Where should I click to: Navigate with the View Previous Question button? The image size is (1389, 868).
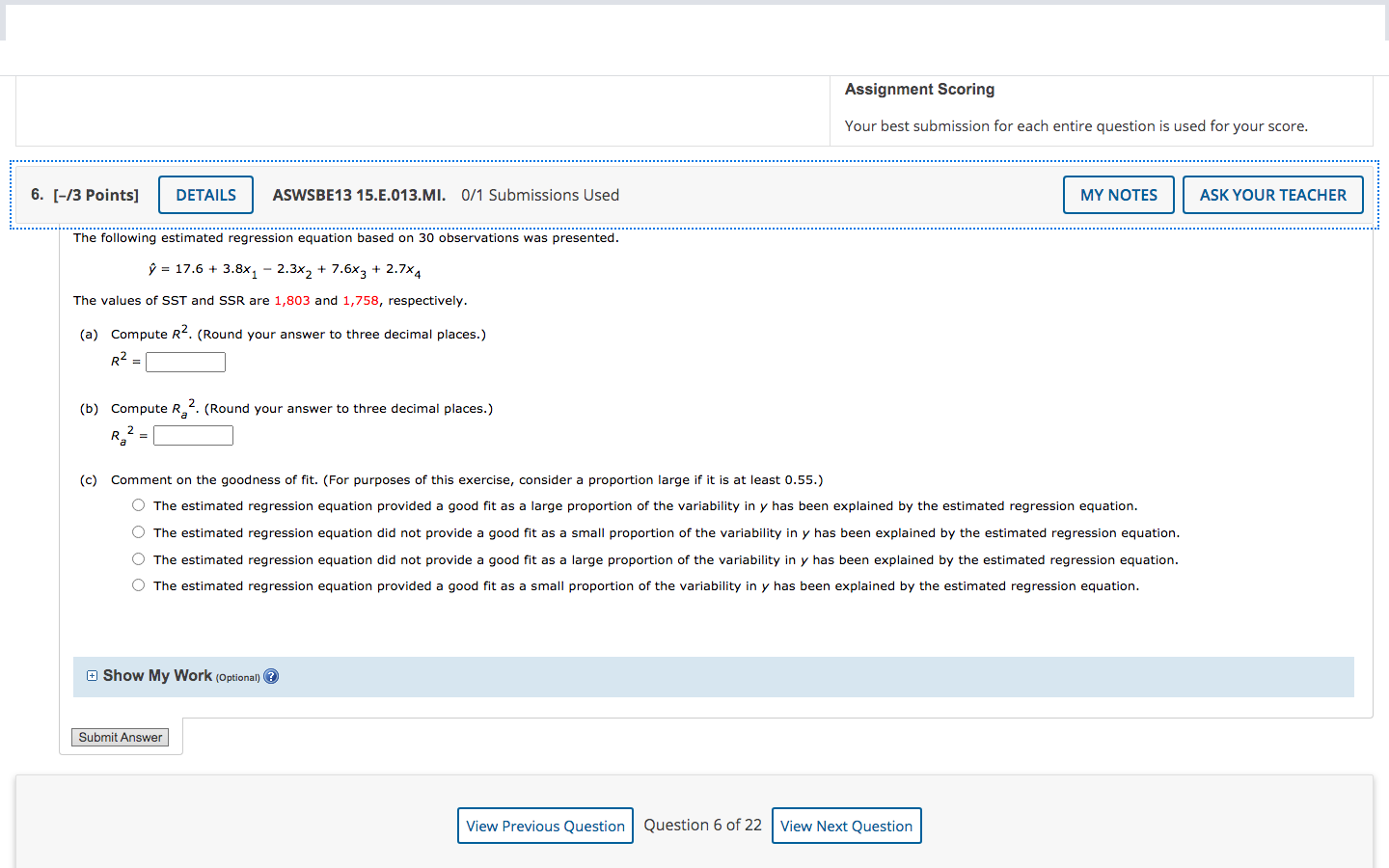(x=545, y=826)
